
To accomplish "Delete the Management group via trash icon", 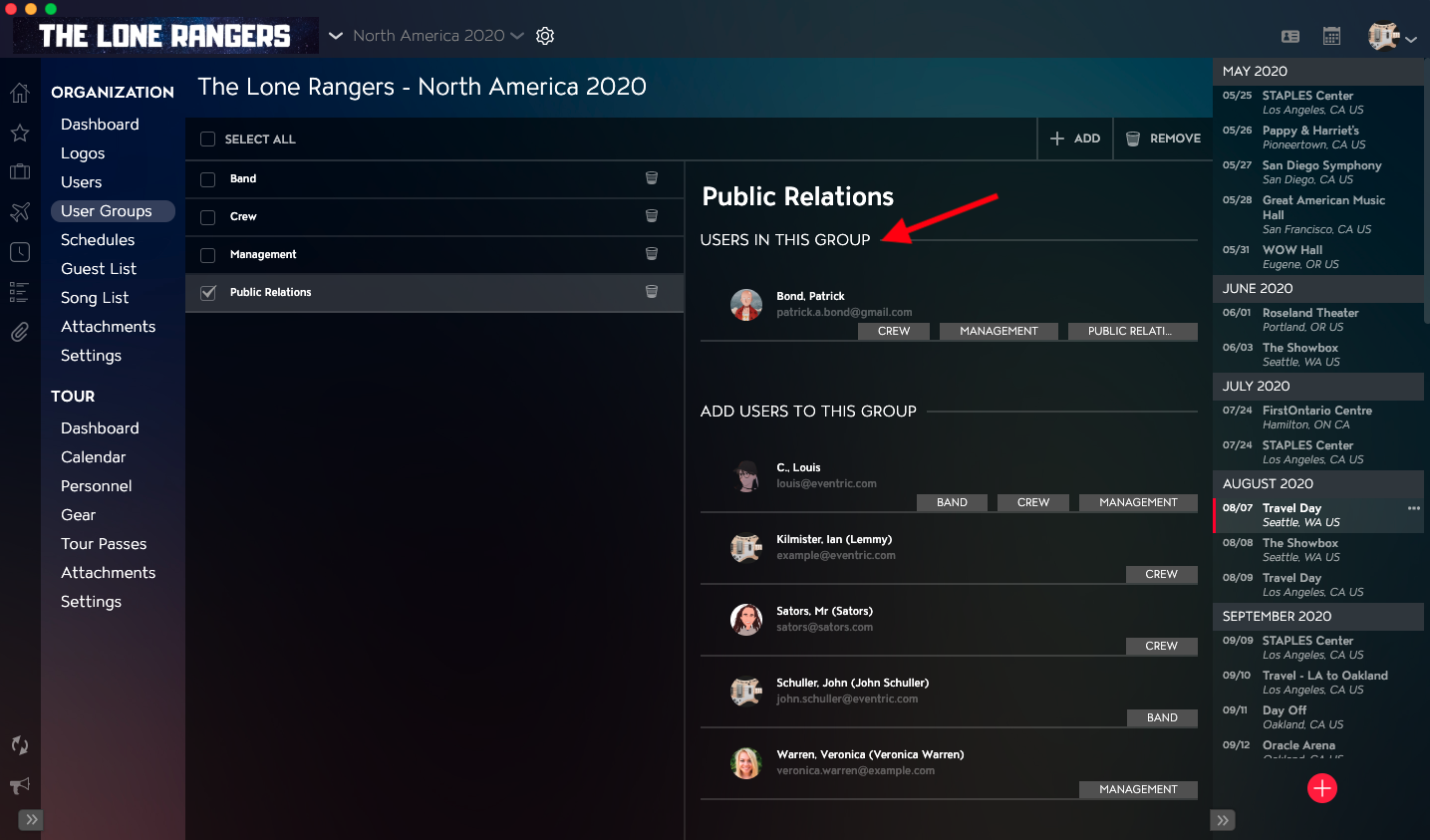I will click(x=652, y=254).
